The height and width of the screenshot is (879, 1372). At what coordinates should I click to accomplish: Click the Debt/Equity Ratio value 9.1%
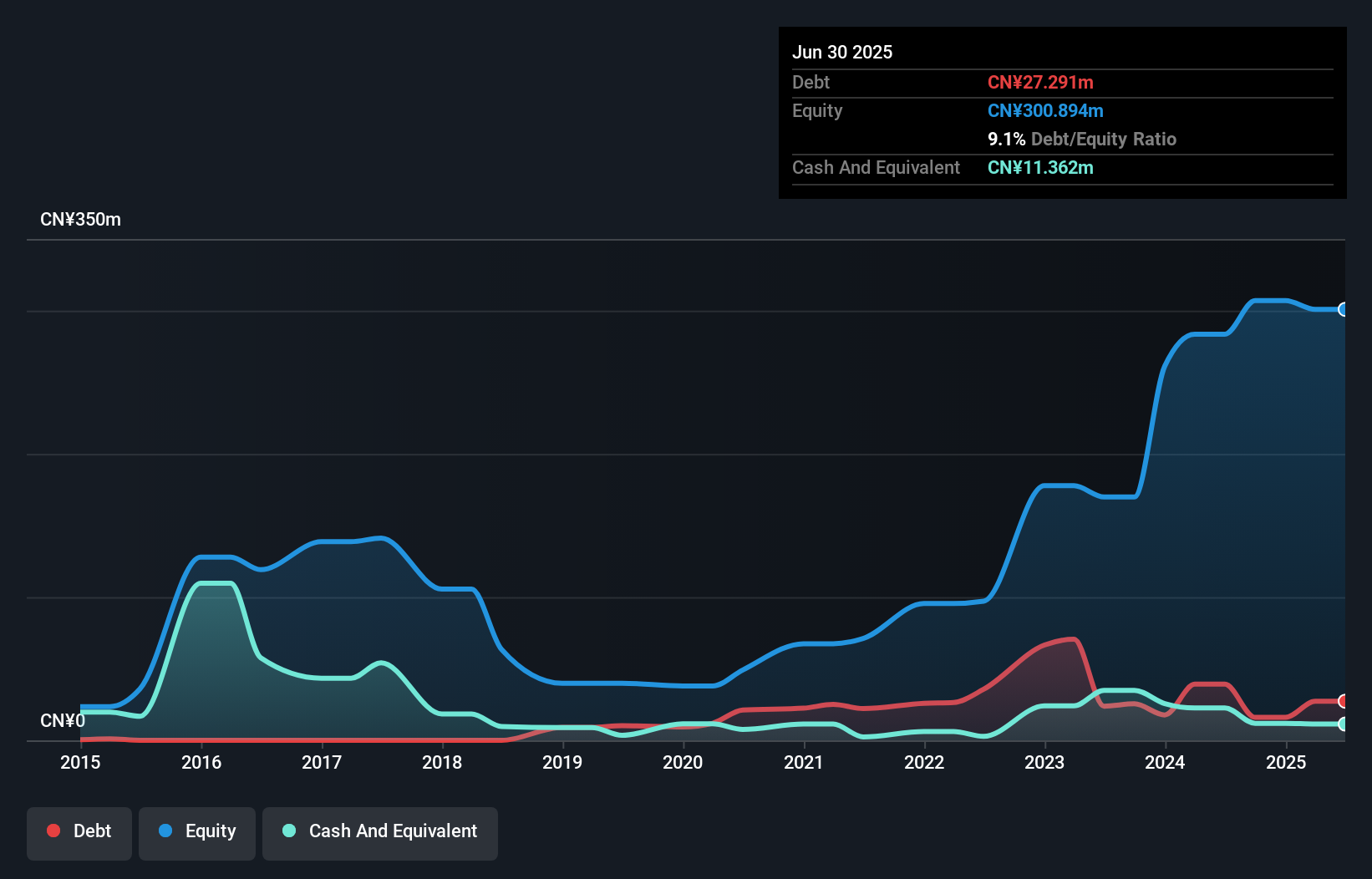click(1005, 139)
